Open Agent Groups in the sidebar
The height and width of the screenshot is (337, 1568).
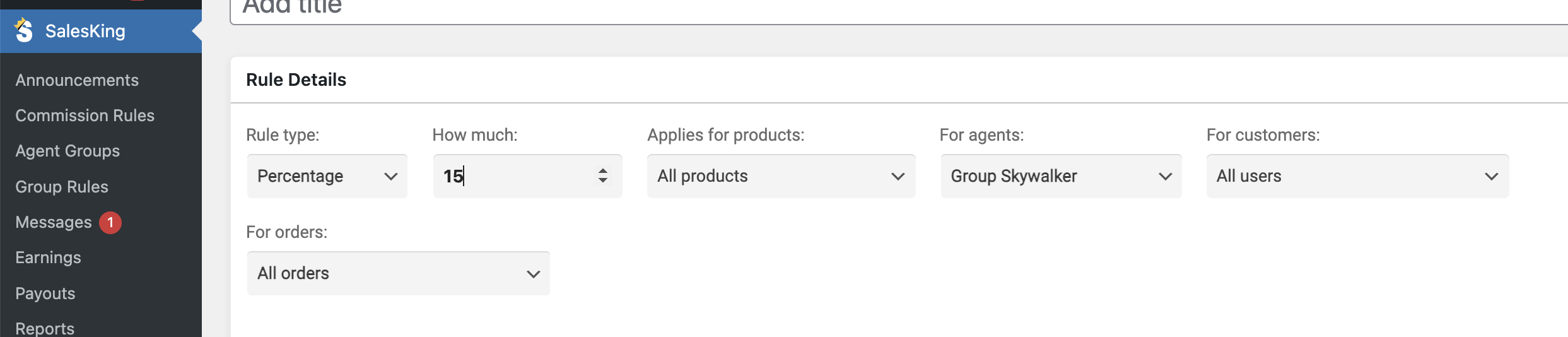[x=67, y=151]
